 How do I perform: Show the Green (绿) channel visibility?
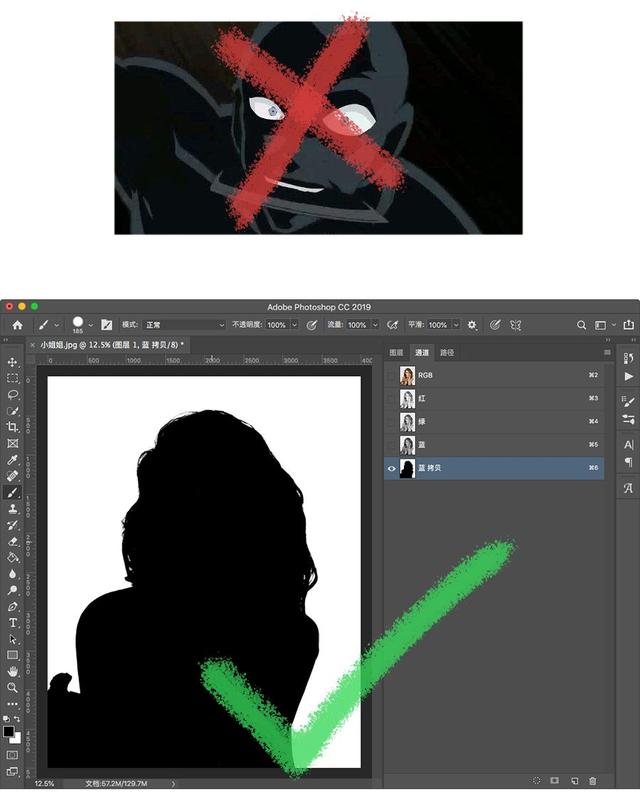391,422
